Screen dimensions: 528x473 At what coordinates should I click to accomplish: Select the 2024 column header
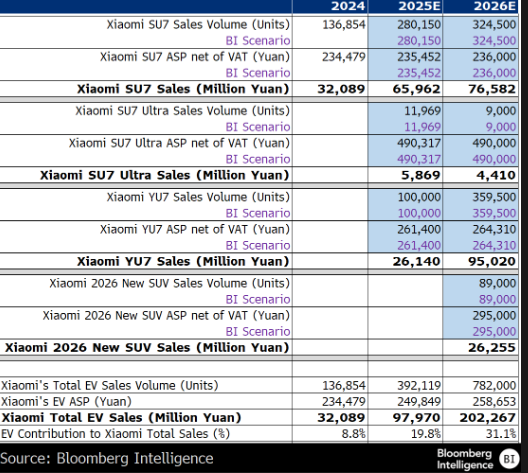click(x=348, y=6)
